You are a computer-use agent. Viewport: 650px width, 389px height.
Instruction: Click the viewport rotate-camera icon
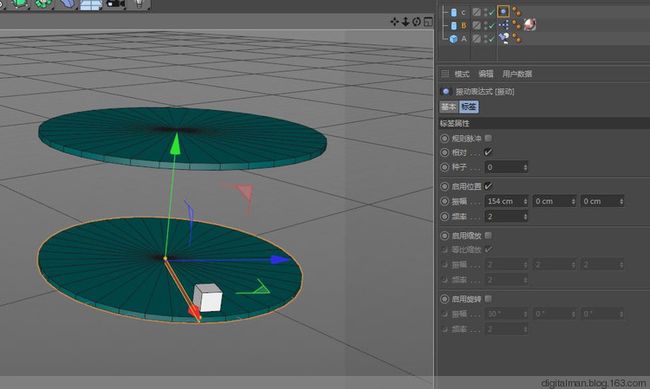click(417, 22)
